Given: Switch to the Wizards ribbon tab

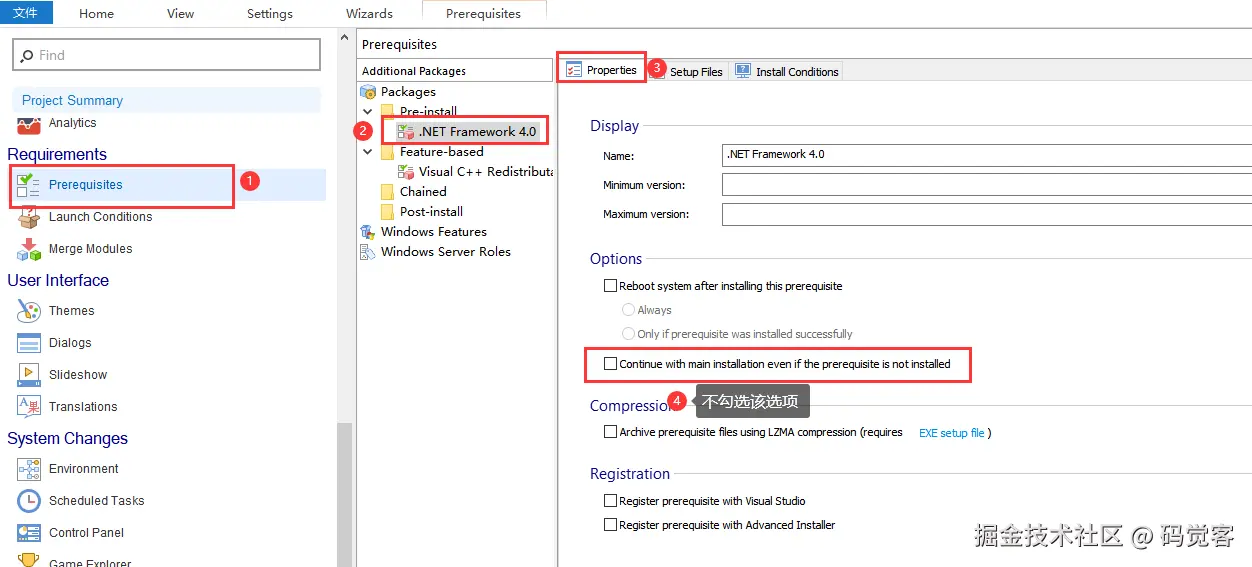Looking at the screenshot, I should pyautogui.click(x=369, y=14).
